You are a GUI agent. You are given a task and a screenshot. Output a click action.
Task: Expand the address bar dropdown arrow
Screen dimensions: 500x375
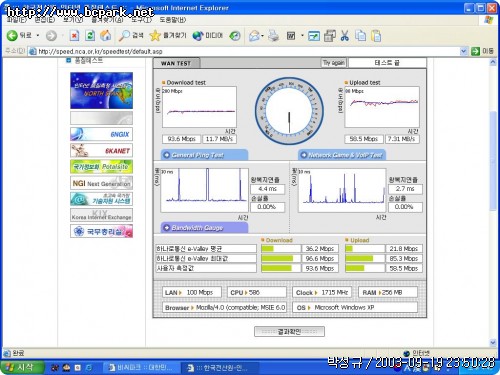pyautogui.click(x=463, y=51)
